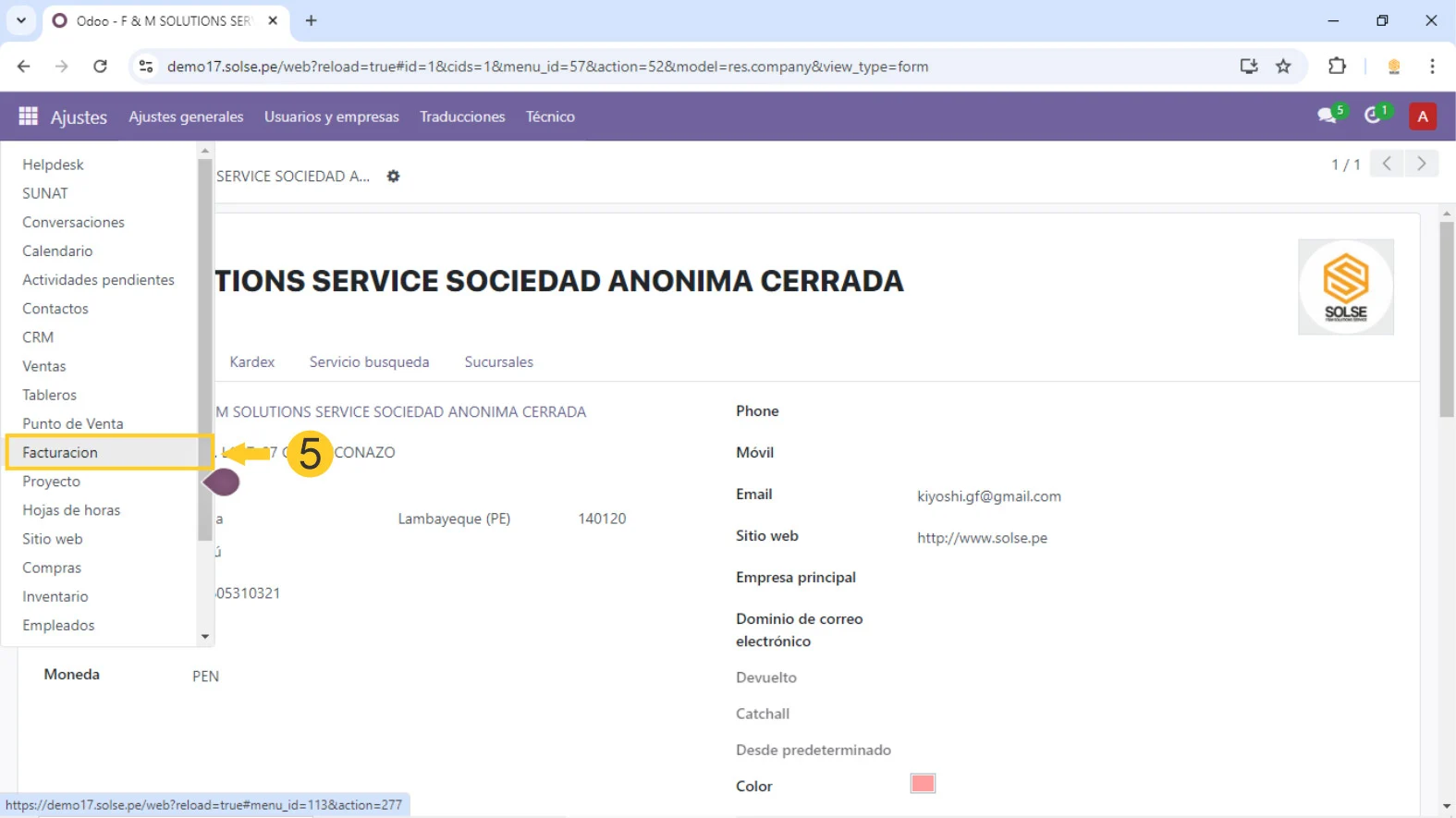1456x818 pixels.
Task: Open the Odoo apps grid icon
Action: (28, 116)
